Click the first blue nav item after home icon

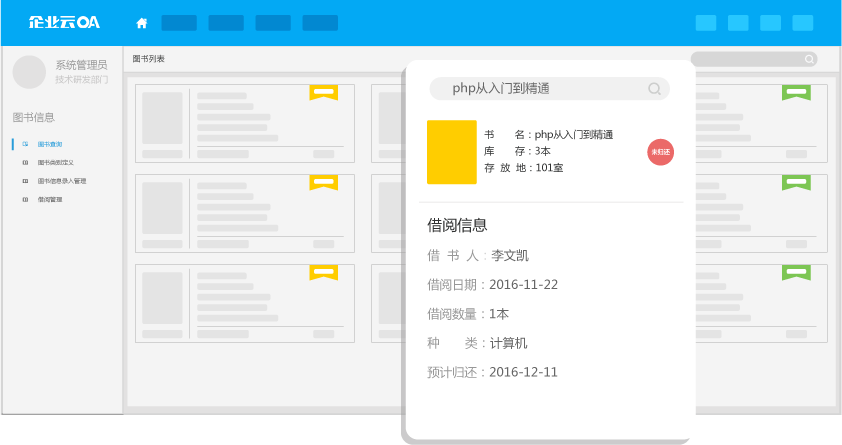[x=179, y=23]
